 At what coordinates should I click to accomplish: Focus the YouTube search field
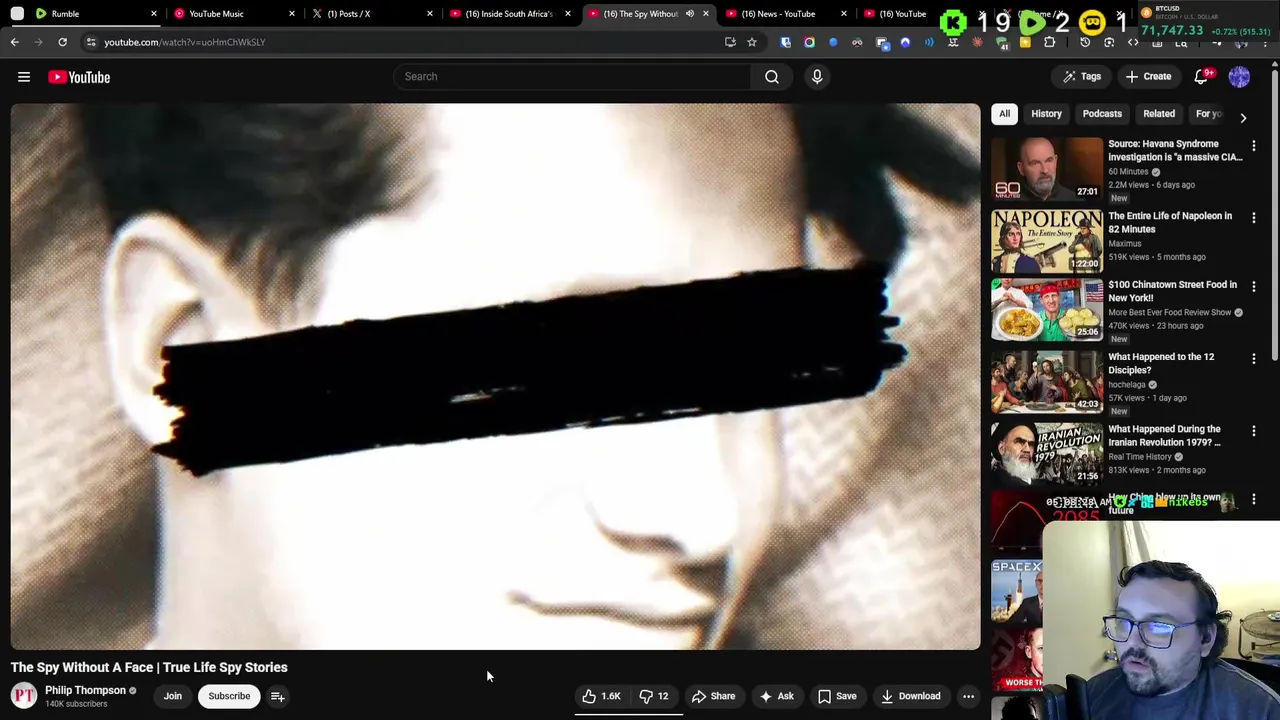pyautogui.click(x=572, y=76)
